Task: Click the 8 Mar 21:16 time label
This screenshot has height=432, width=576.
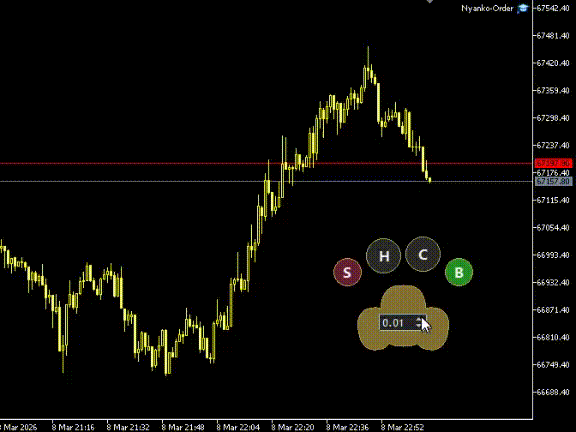Action: coord(73,427)
